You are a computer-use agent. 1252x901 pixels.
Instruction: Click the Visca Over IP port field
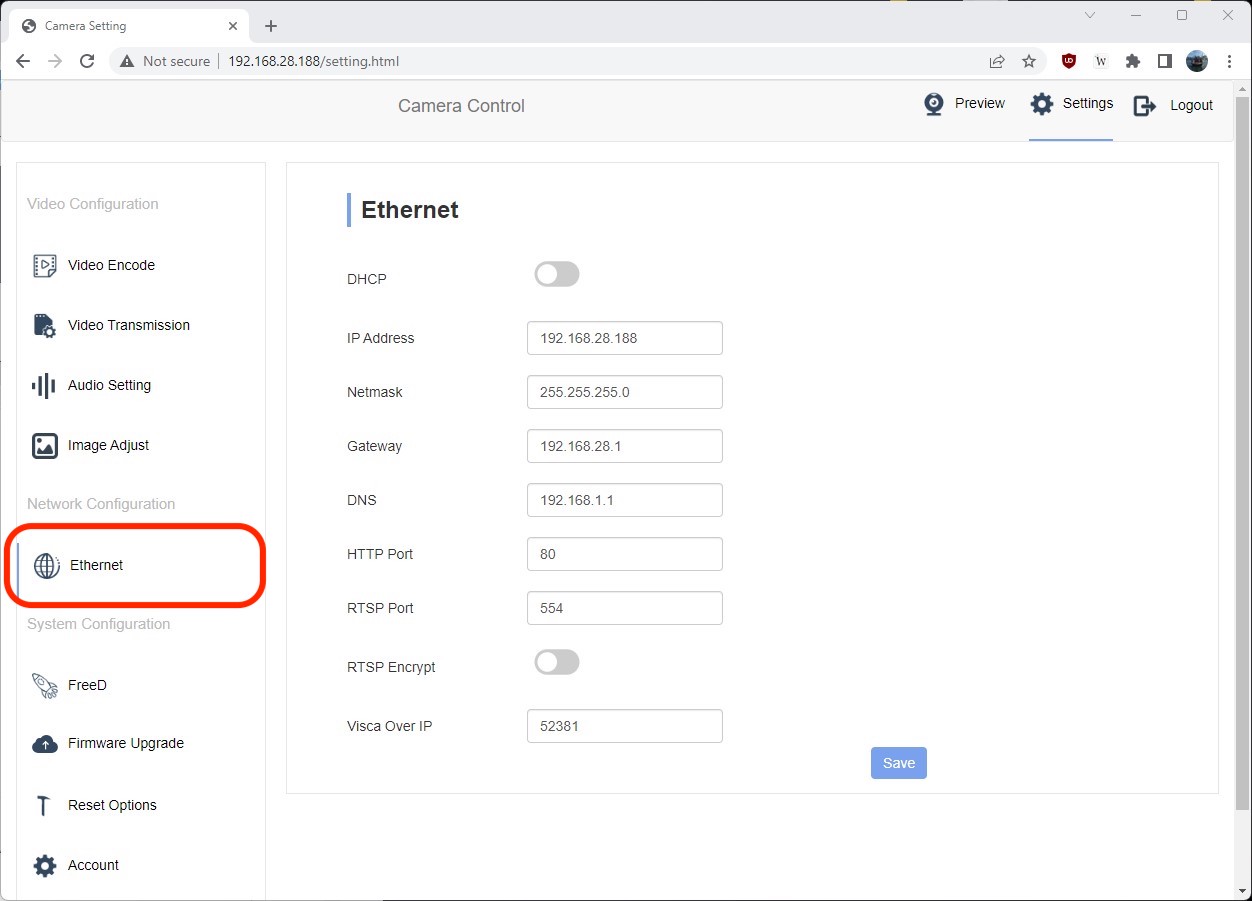click(624, 725)
